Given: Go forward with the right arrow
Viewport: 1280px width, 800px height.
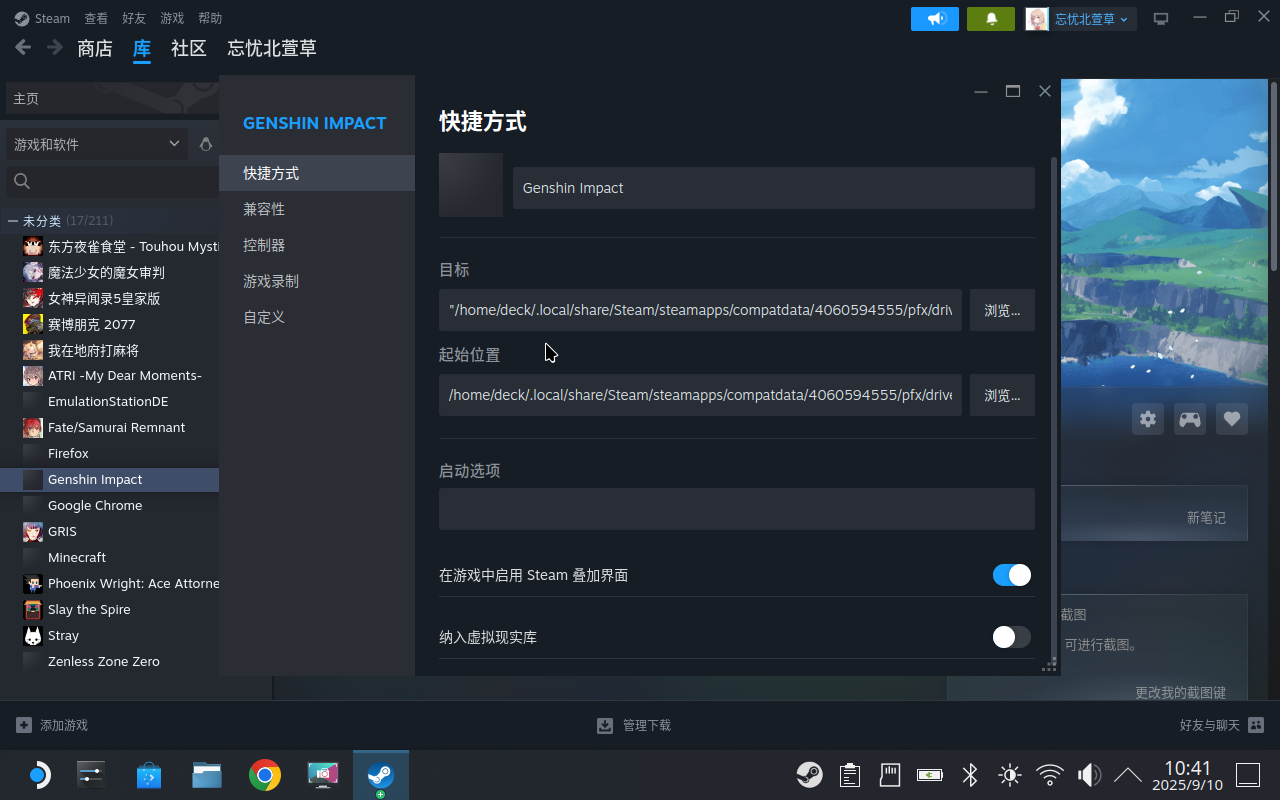Looking at the screenshot, I should [55, 47].
